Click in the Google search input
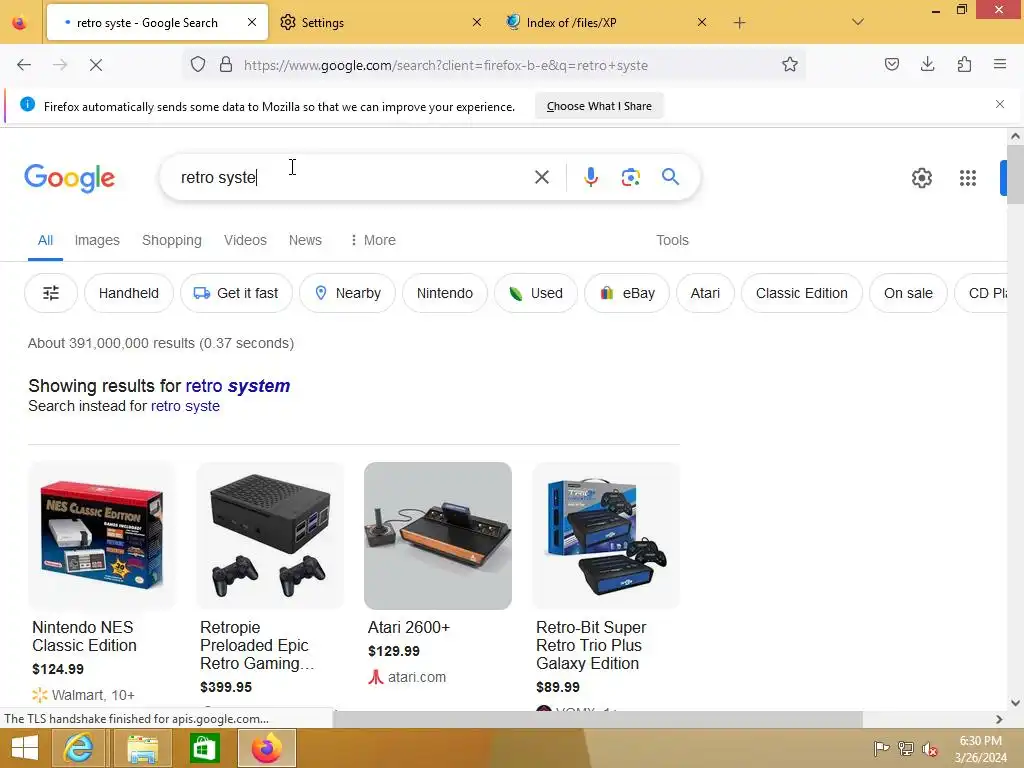This screenshot has height=768, width=1024. point(349,177)
